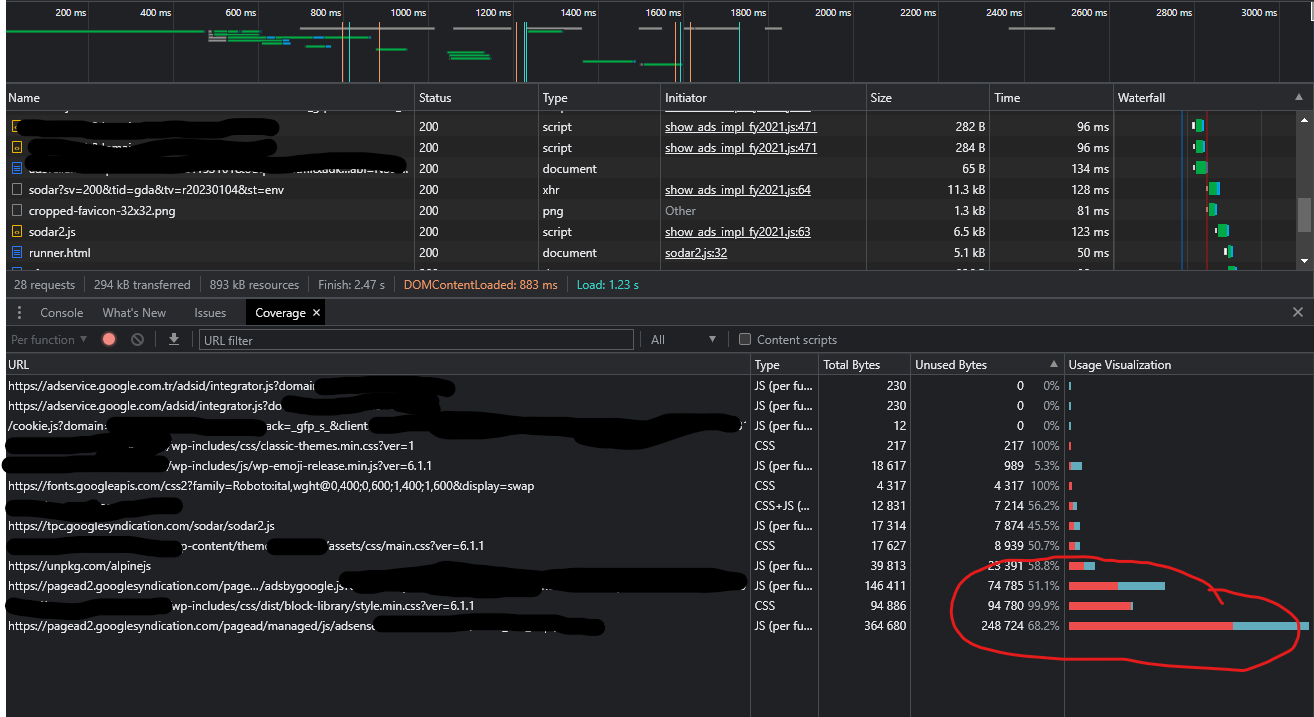This screenshot has width=1314, height=717.
Task: Click the 2000 ms timeline overview tick
Action: click(832, 13)
